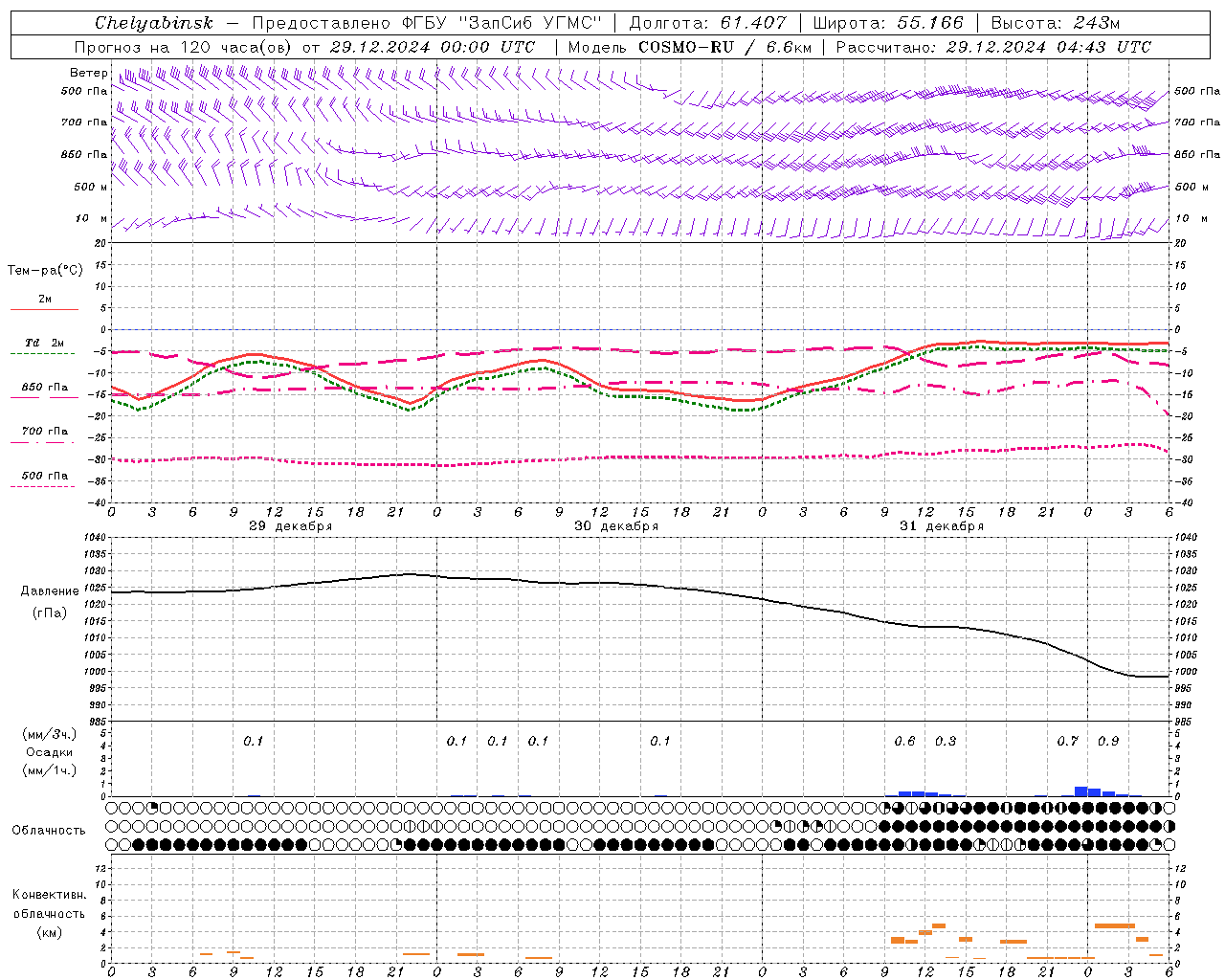1225x980 pixels.
Task: Click the '(гПа)' unit under Давление
Action: (x=50, y=612)
